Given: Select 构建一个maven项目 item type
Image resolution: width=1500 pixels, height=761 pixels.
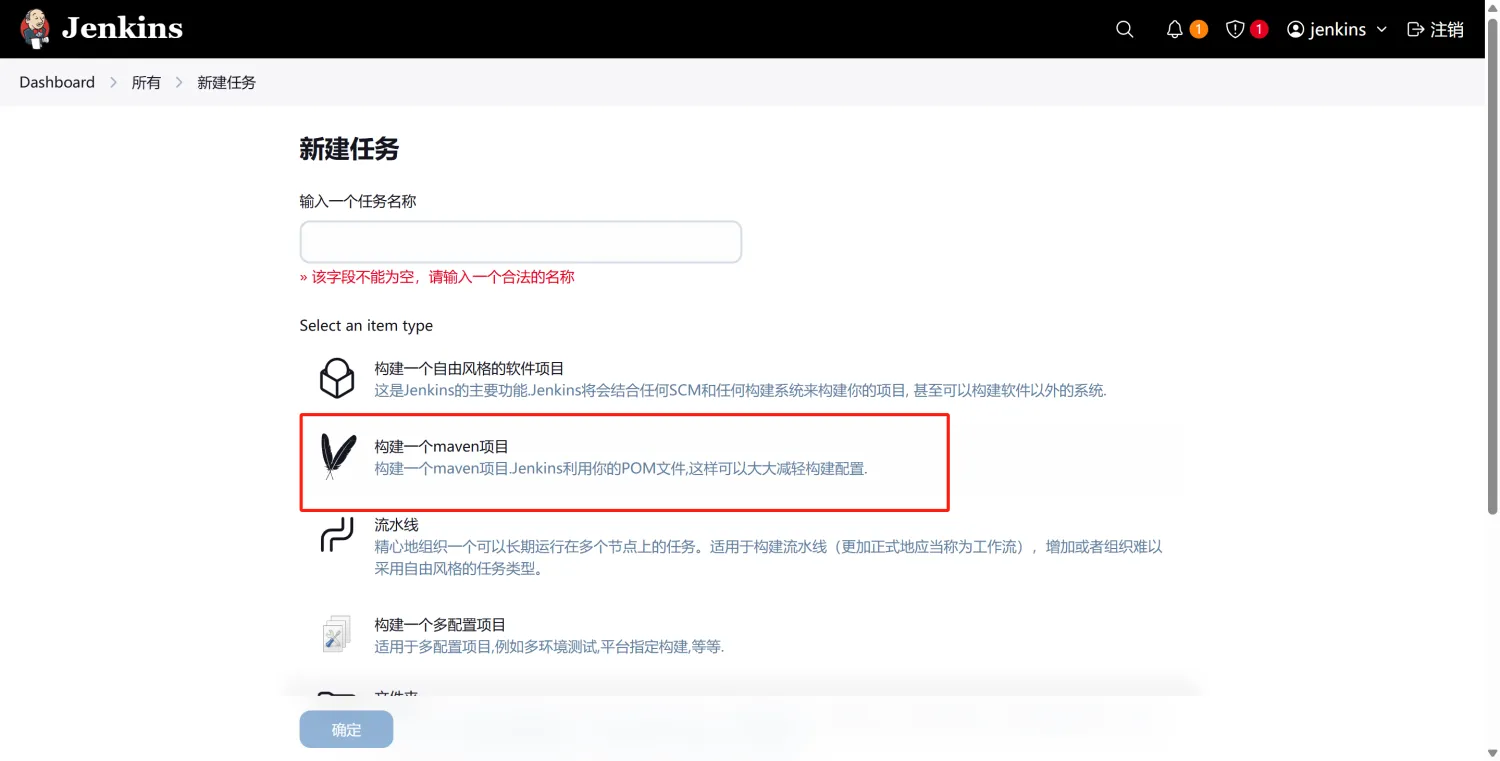Looking at the screenshot, I should [441, 447].
